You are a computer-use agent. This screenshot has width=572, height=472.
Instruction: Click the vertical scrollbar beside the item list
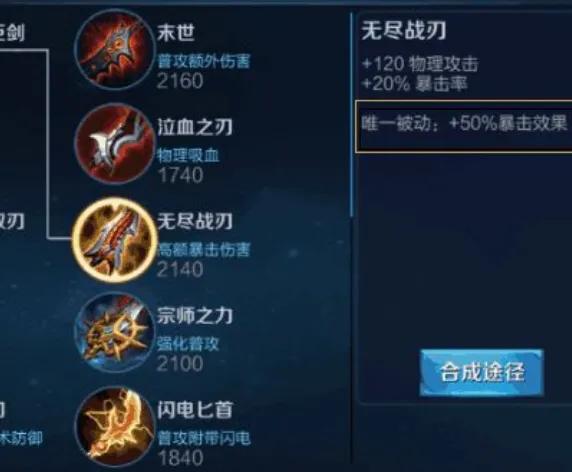click(x=352, y=115)
